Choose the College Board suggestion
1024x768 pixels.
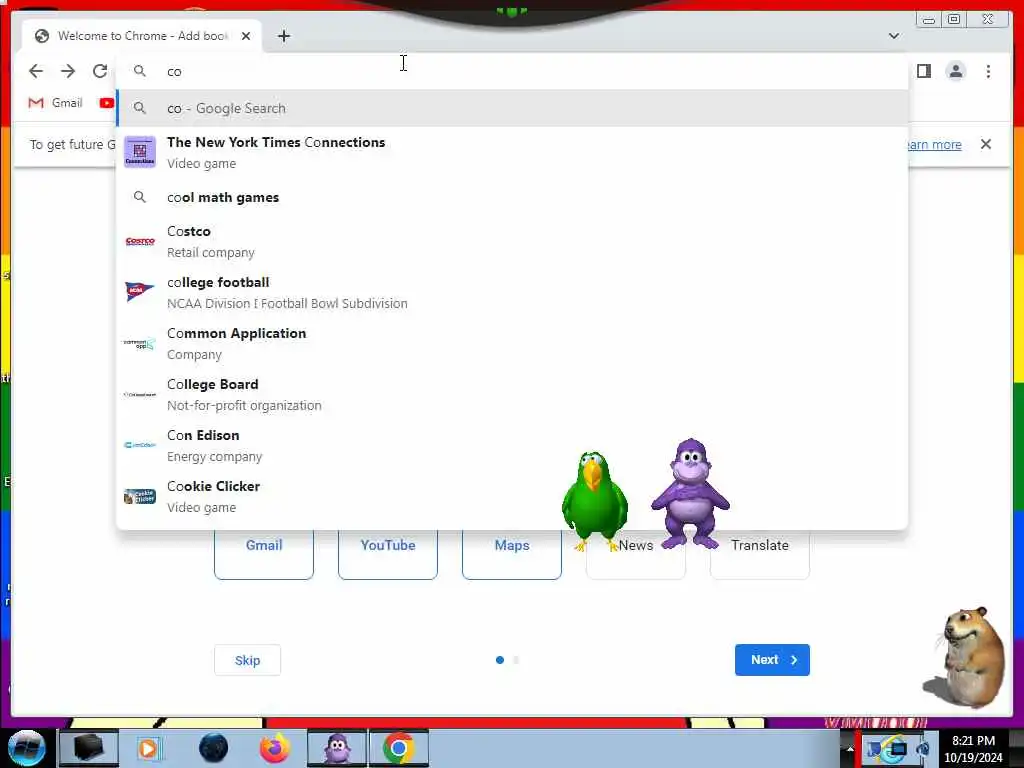512,394
